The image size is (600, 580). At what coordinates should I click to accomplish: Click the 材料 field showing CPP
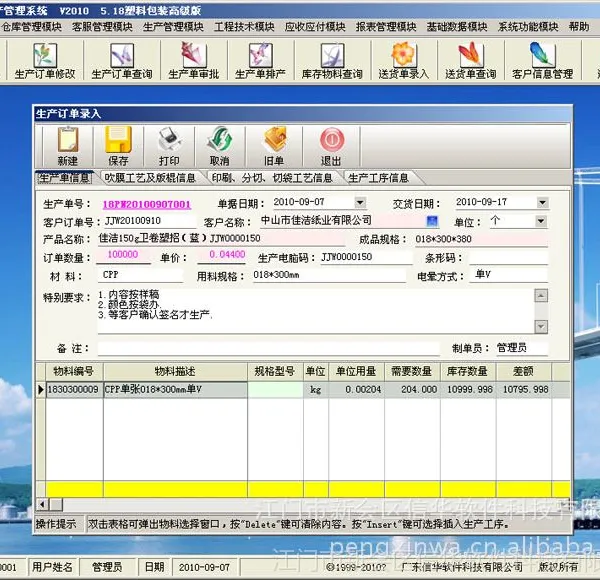tap(141, 275)
